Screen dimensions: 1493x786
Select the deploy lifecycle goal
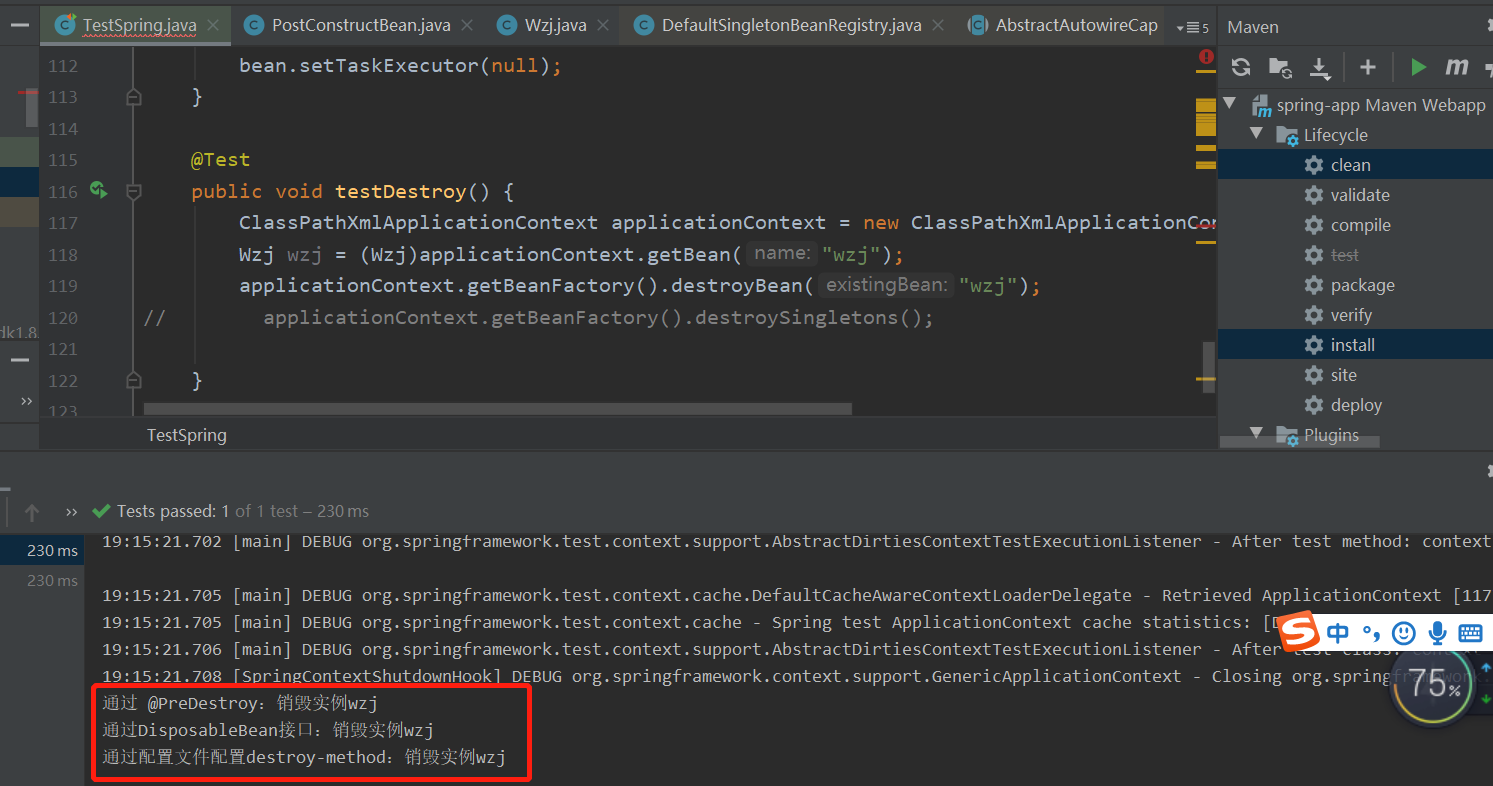click(1355, 405)
